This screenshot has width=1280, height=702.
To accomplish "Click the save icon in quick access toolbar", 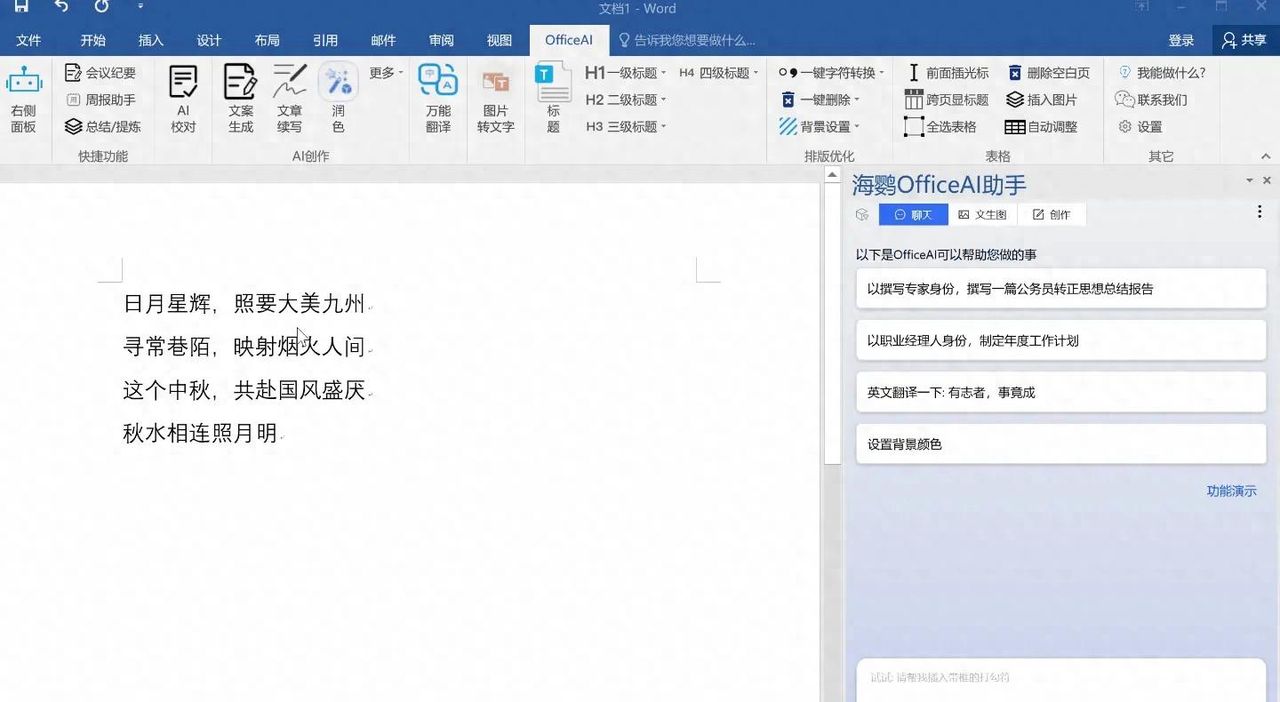I will pos(20,7).
